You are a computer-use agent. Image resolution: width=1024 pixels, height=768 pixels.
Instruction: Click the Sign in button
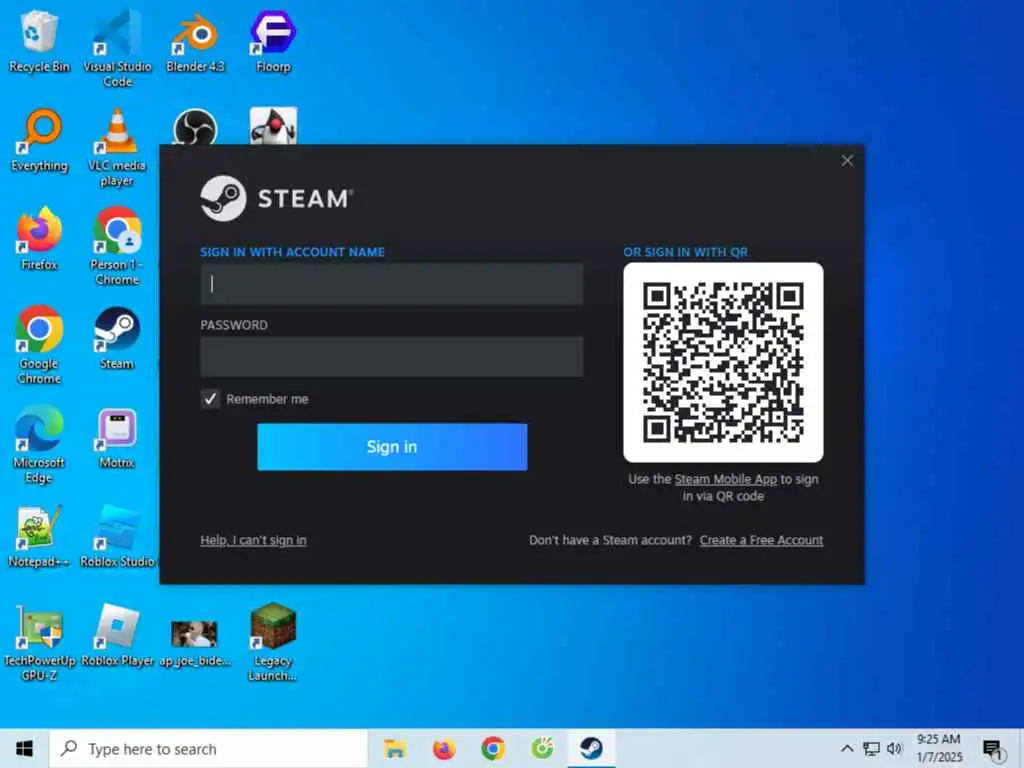pos(392,447)
